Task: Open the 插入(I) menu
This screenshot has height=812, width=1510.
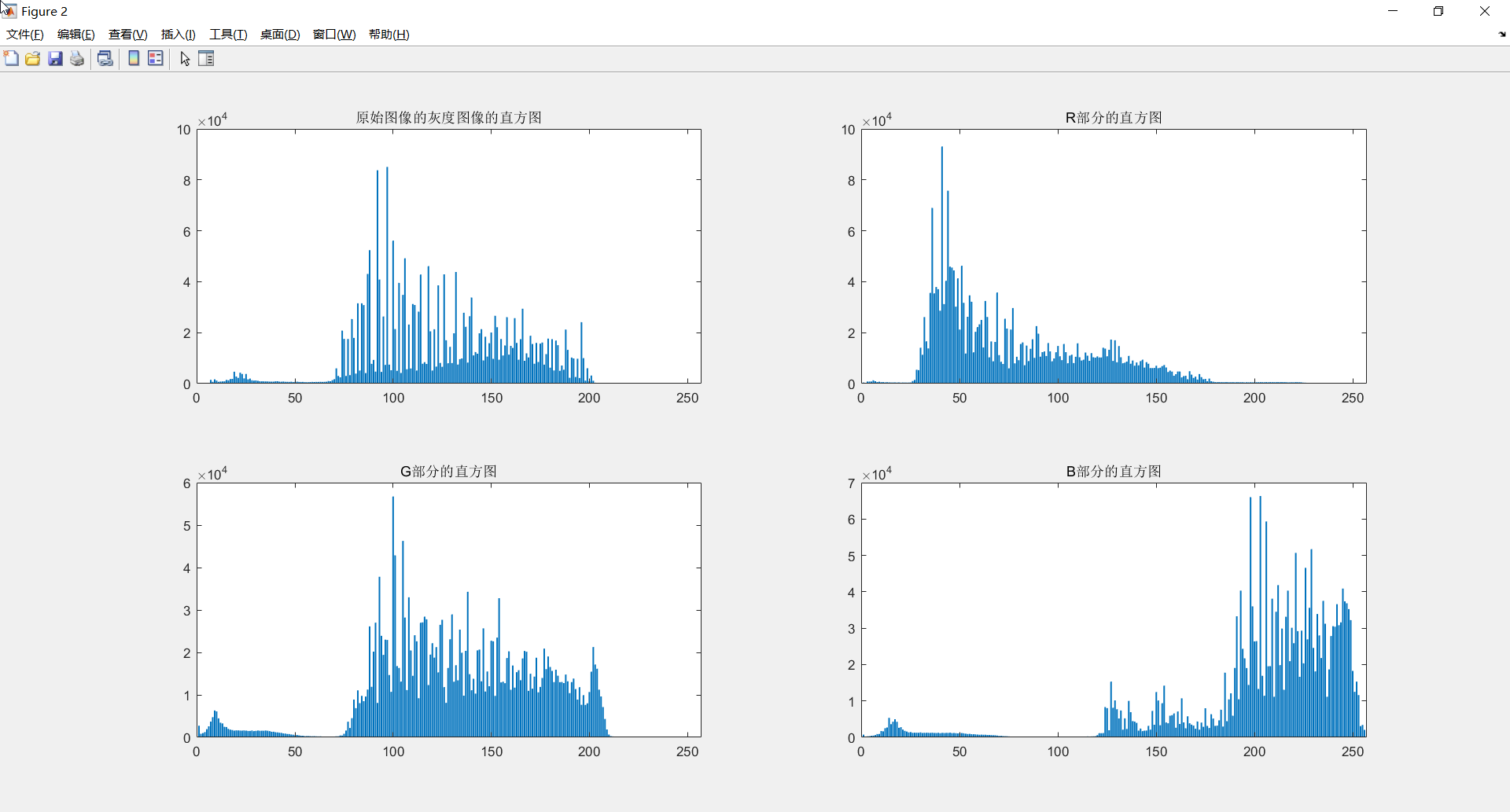Action: pyautogui.click(x=178, y=34)
